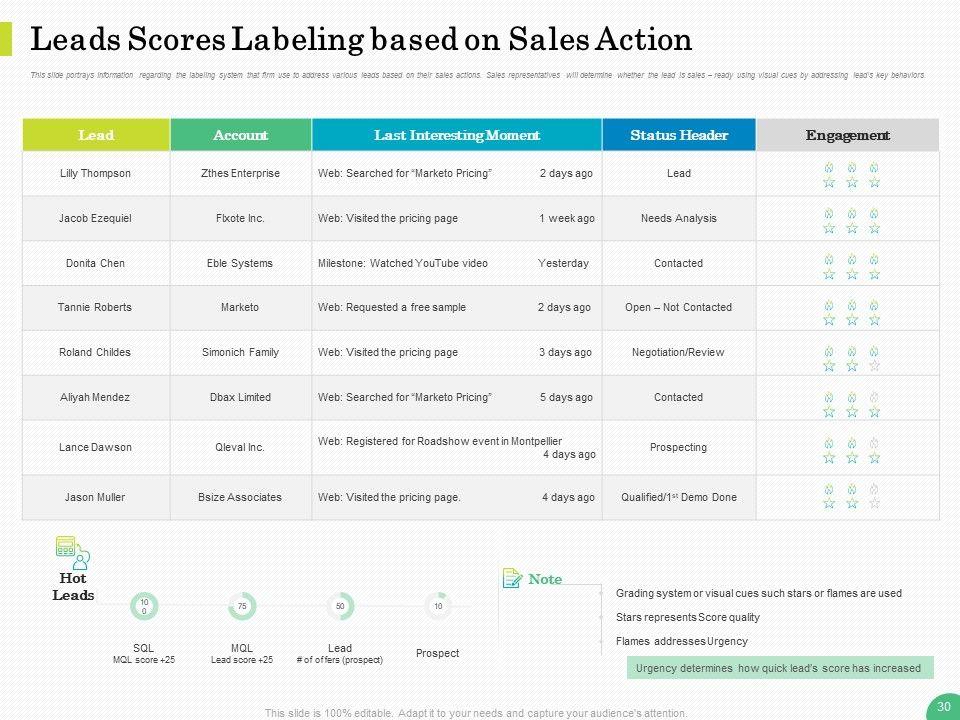
Task: Click the SQL donut chart showing 100
Action: click(144, 606)
